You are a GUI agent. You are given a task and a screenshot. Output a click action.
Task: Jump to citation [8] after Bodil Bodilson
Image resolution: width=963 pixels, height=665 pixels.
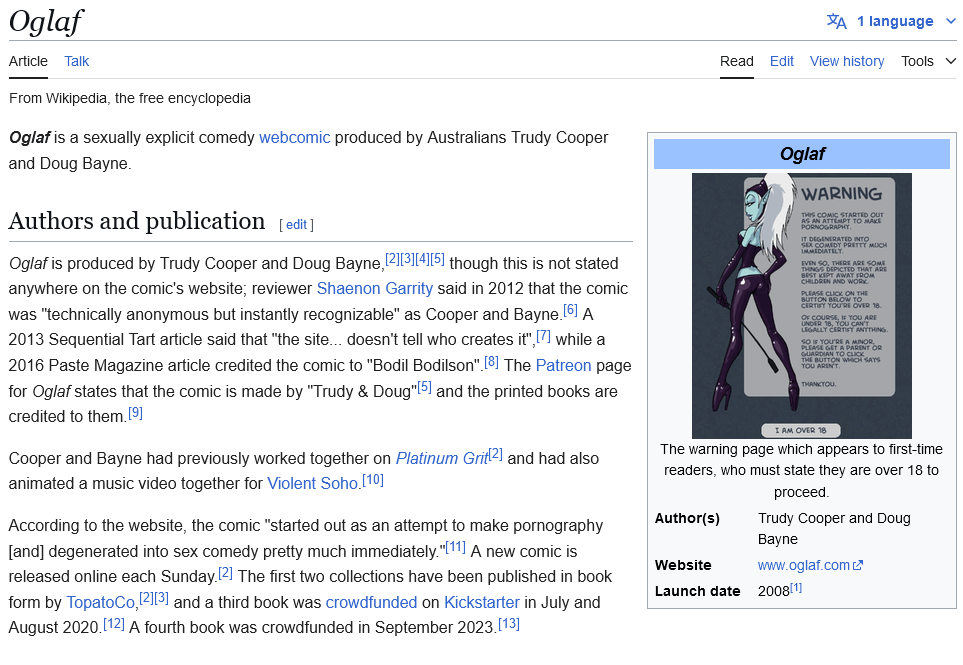491,362
